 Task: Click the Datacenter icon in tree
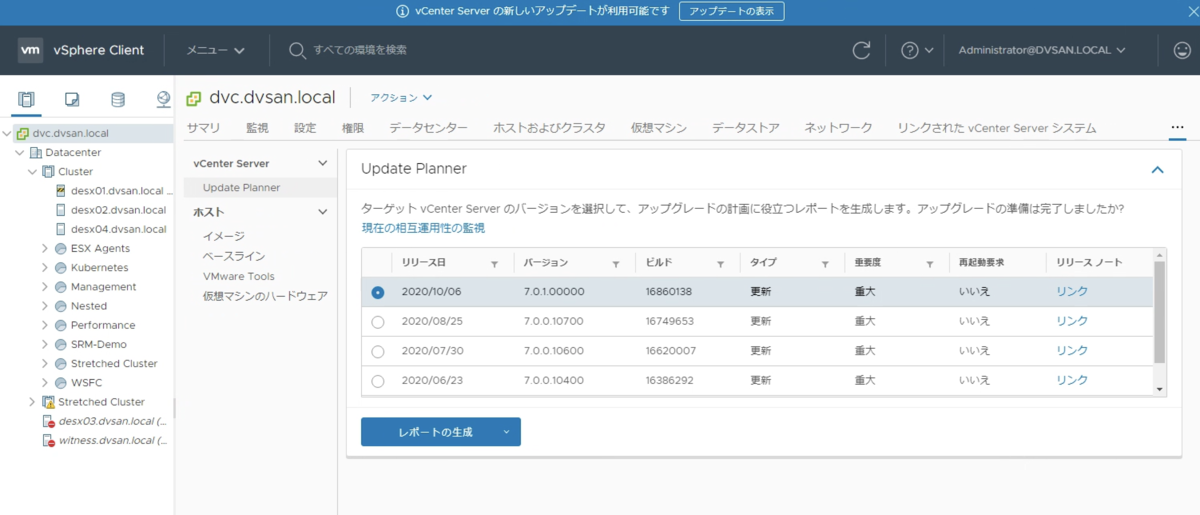(36, 153)
